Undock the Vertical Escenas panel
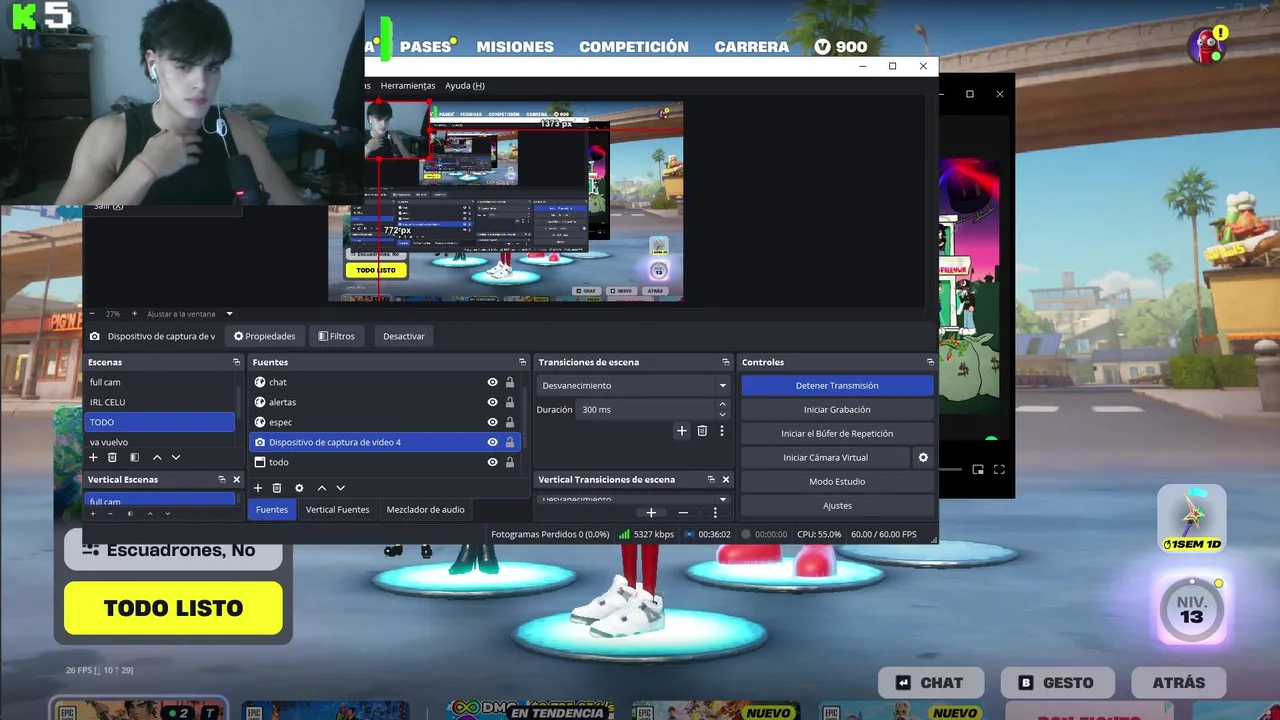 222,479
